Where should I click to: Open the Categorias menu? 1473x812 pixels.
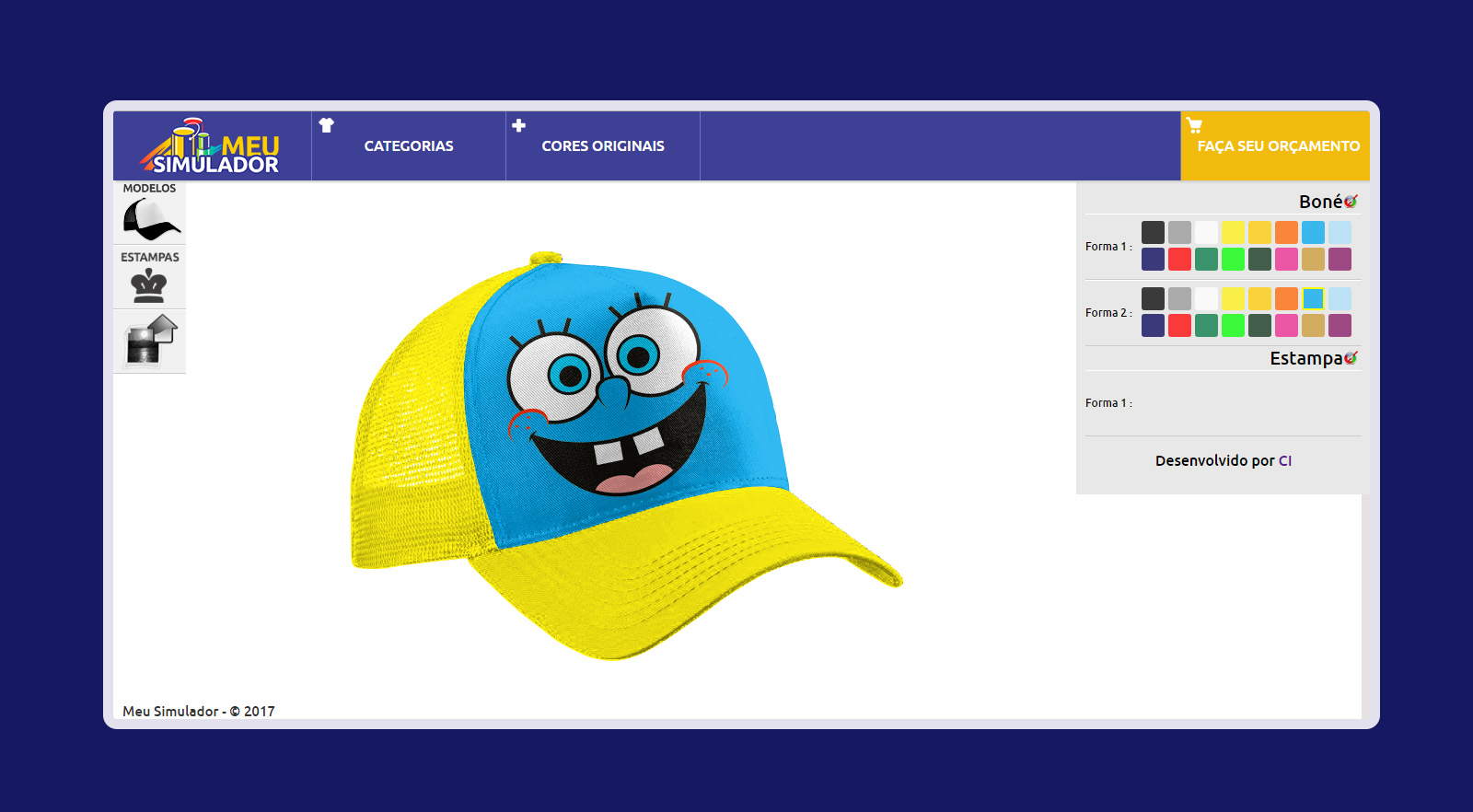[x=409, y=145]
